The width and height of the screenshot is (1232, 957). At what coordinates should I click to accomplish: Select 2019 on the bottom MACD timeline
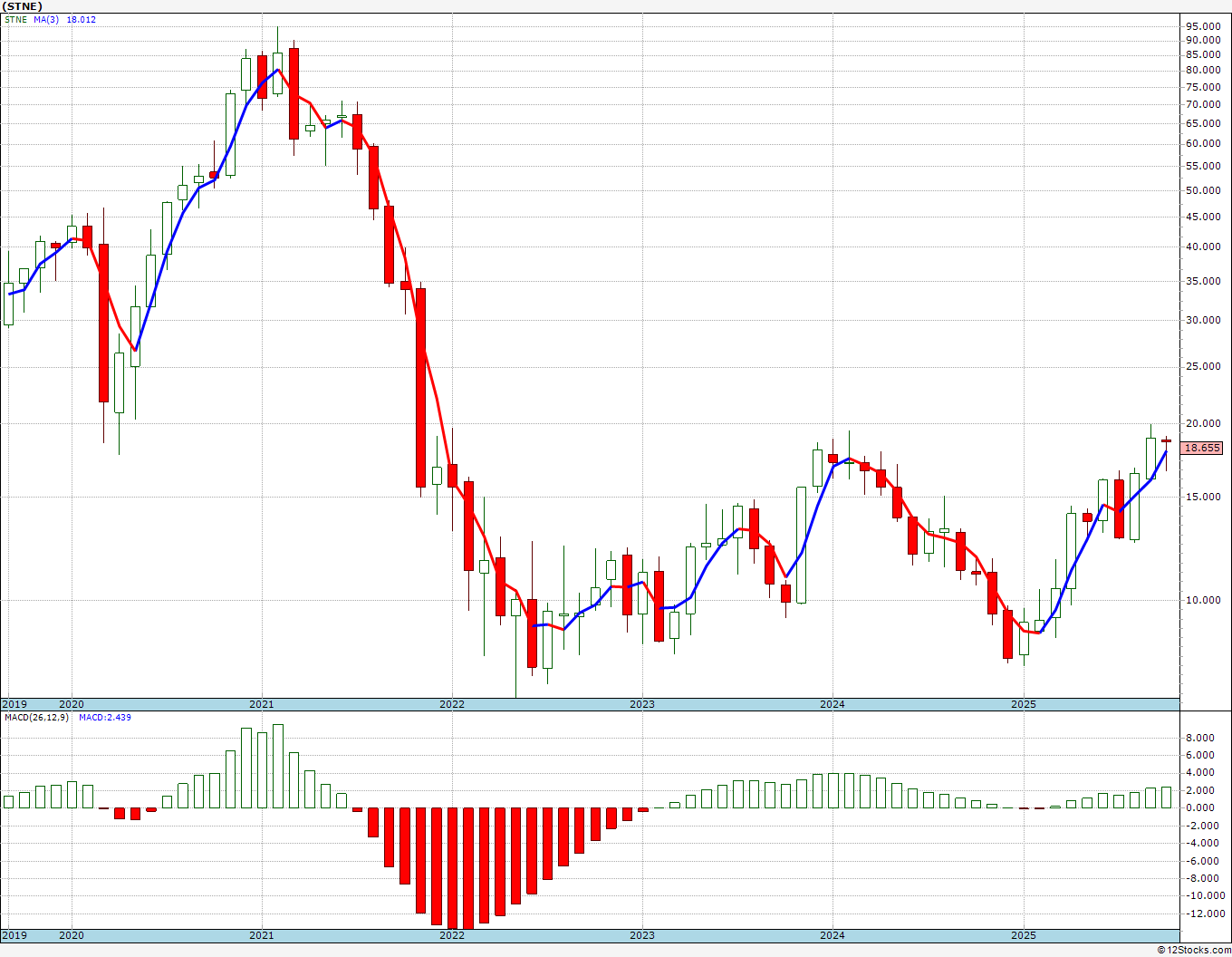tap(14, 935)
